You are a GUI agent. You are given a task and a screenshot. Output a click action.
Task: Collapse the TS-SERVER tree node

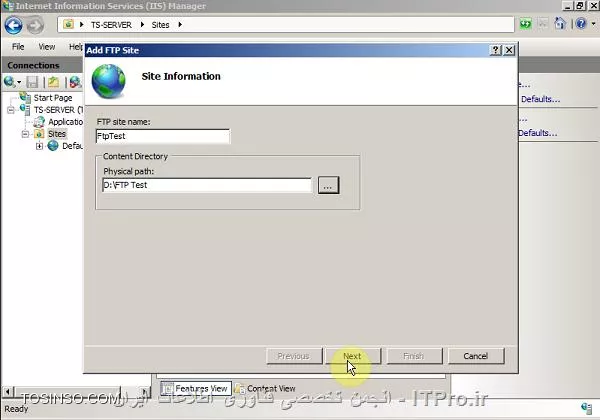(x=11, y=110)
